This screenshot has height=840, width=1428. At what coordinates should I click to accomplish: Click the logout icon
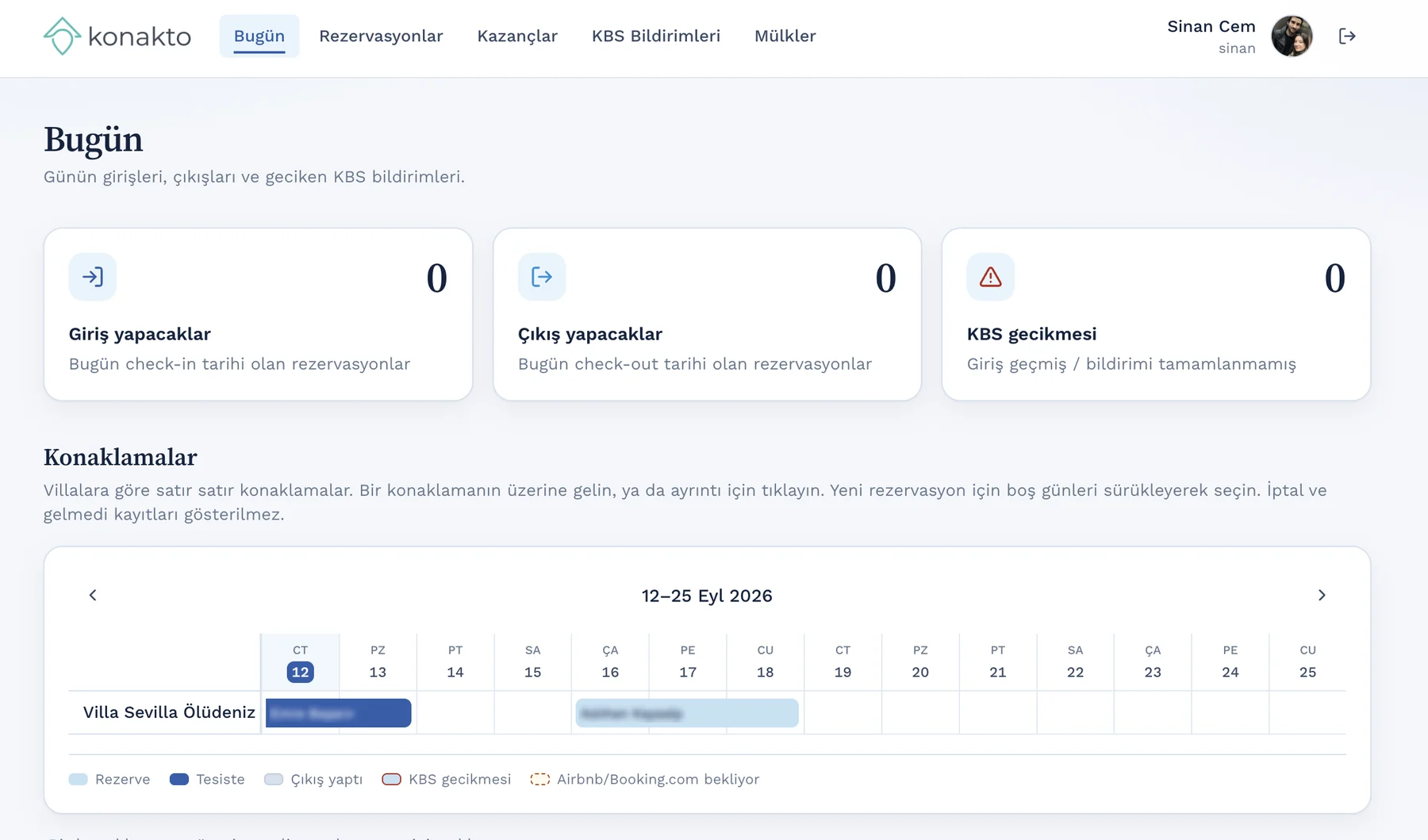click(x=1347, y=36)
